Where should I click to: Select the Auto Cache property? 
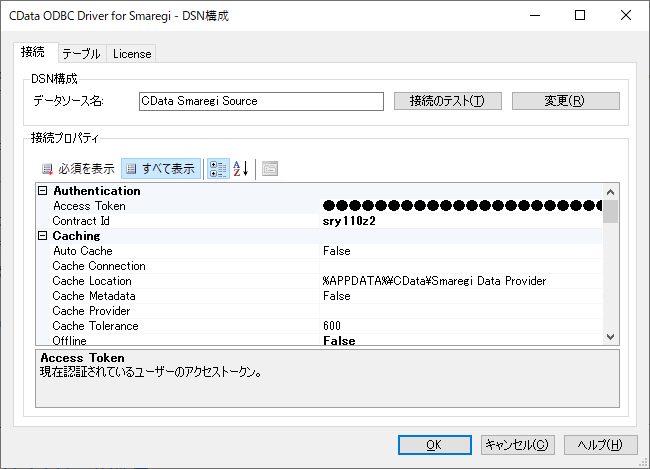(x=82, y=251)
